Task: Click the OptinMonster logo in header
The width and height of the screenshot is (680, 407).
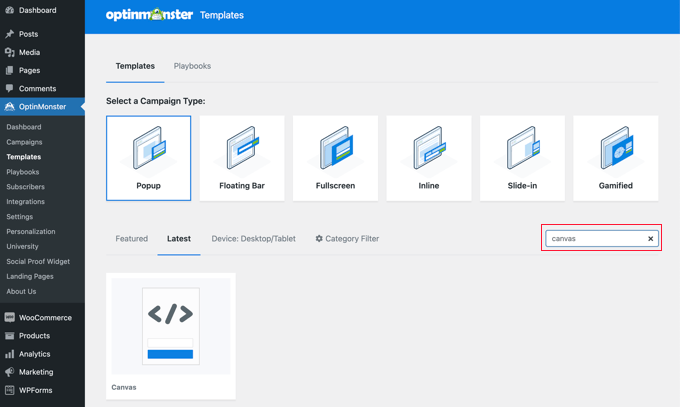Action: click(149, 15)
